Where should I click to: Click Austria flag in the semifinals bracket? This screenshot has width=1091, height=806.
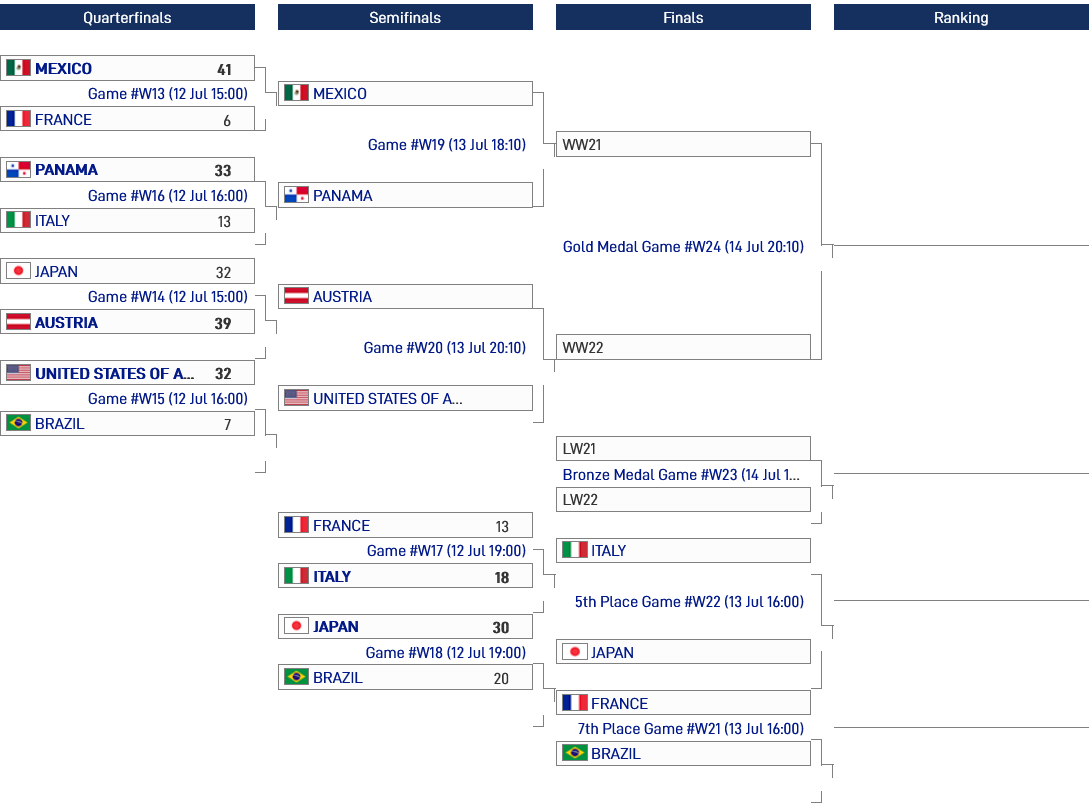pos(296,297)
